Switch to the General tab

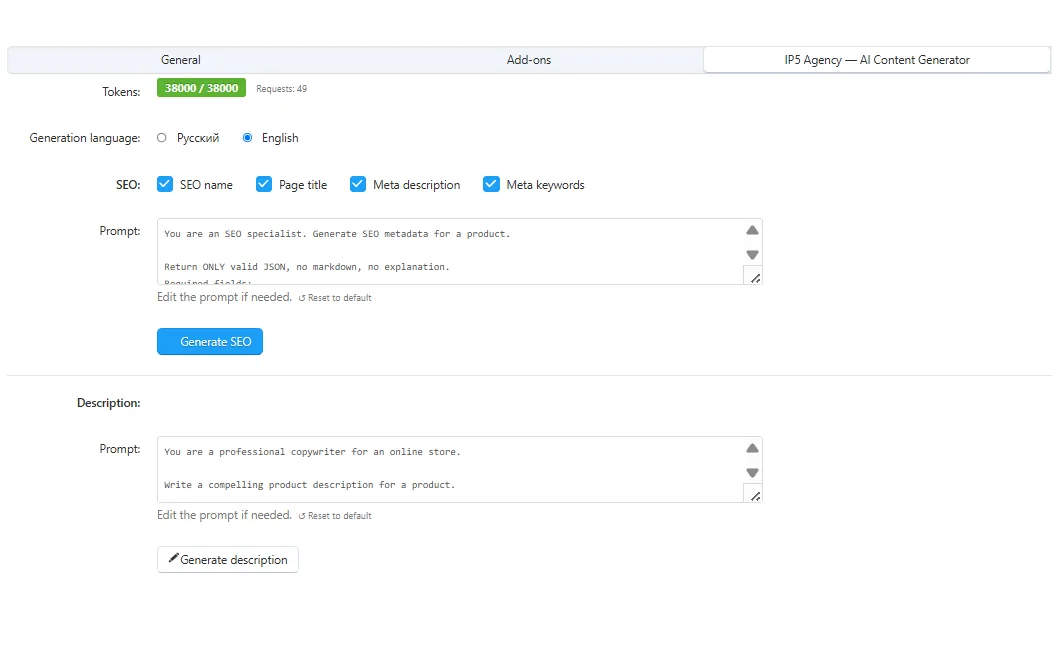pos(180,60)
